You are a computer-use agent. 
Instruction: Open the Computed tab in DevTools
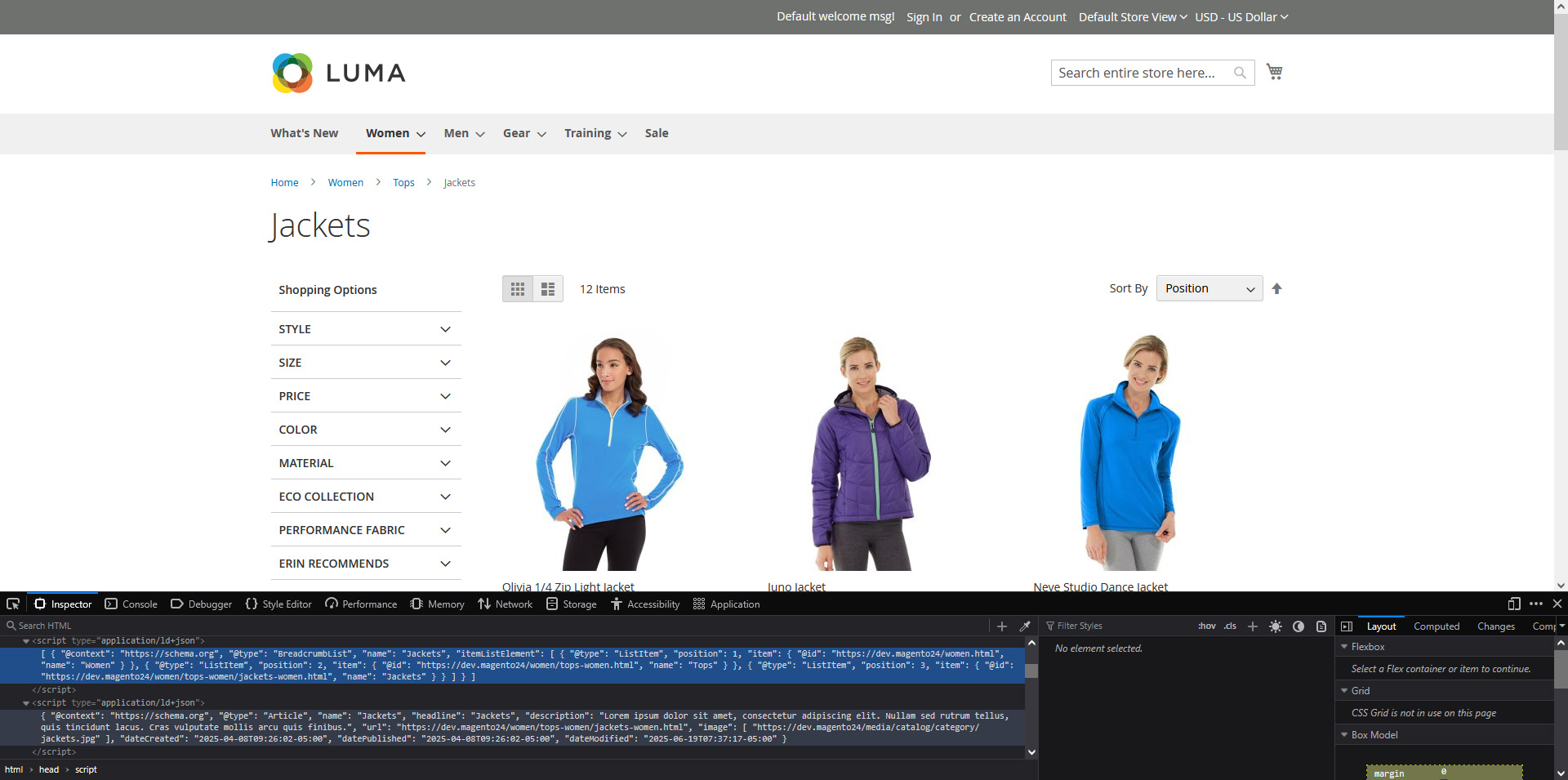coord(1436,626)
